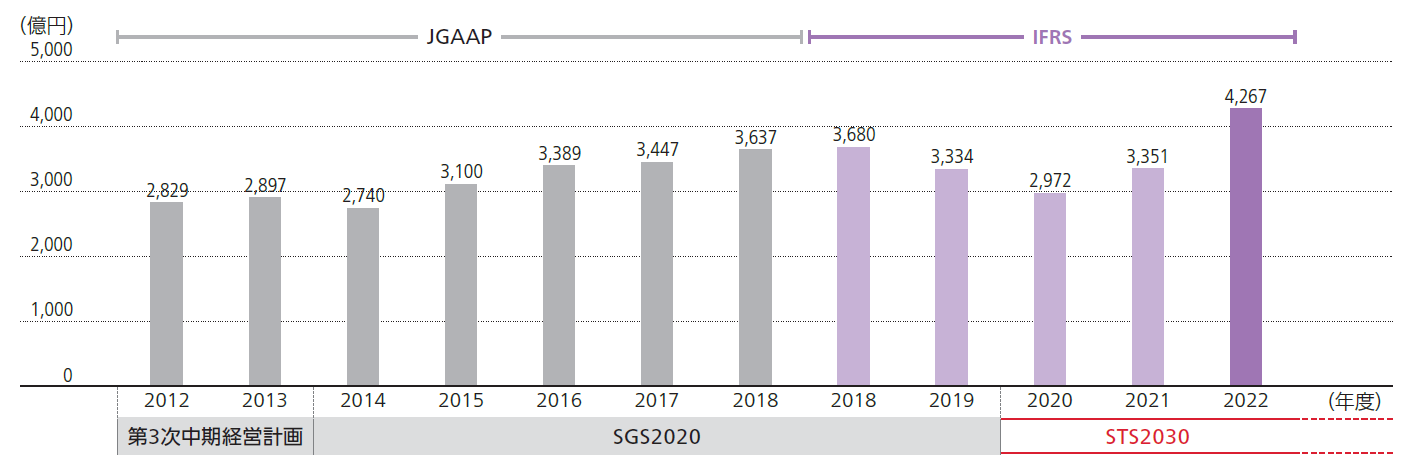1410x466 pixels.
Task: Click the gray bar for 2015
Action: [461, 285]
